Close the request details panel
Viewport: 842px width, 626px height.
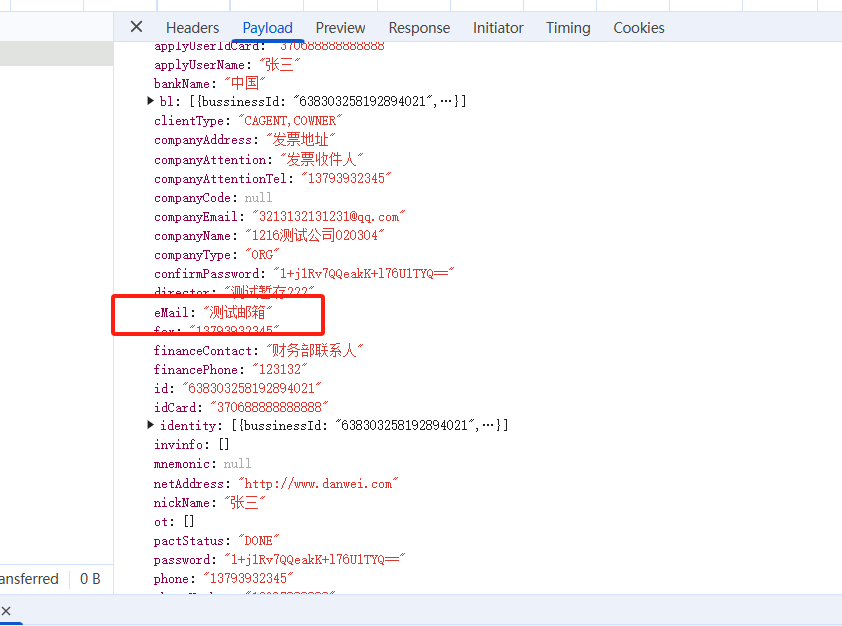pyautogui.click(x=137, y=27)
